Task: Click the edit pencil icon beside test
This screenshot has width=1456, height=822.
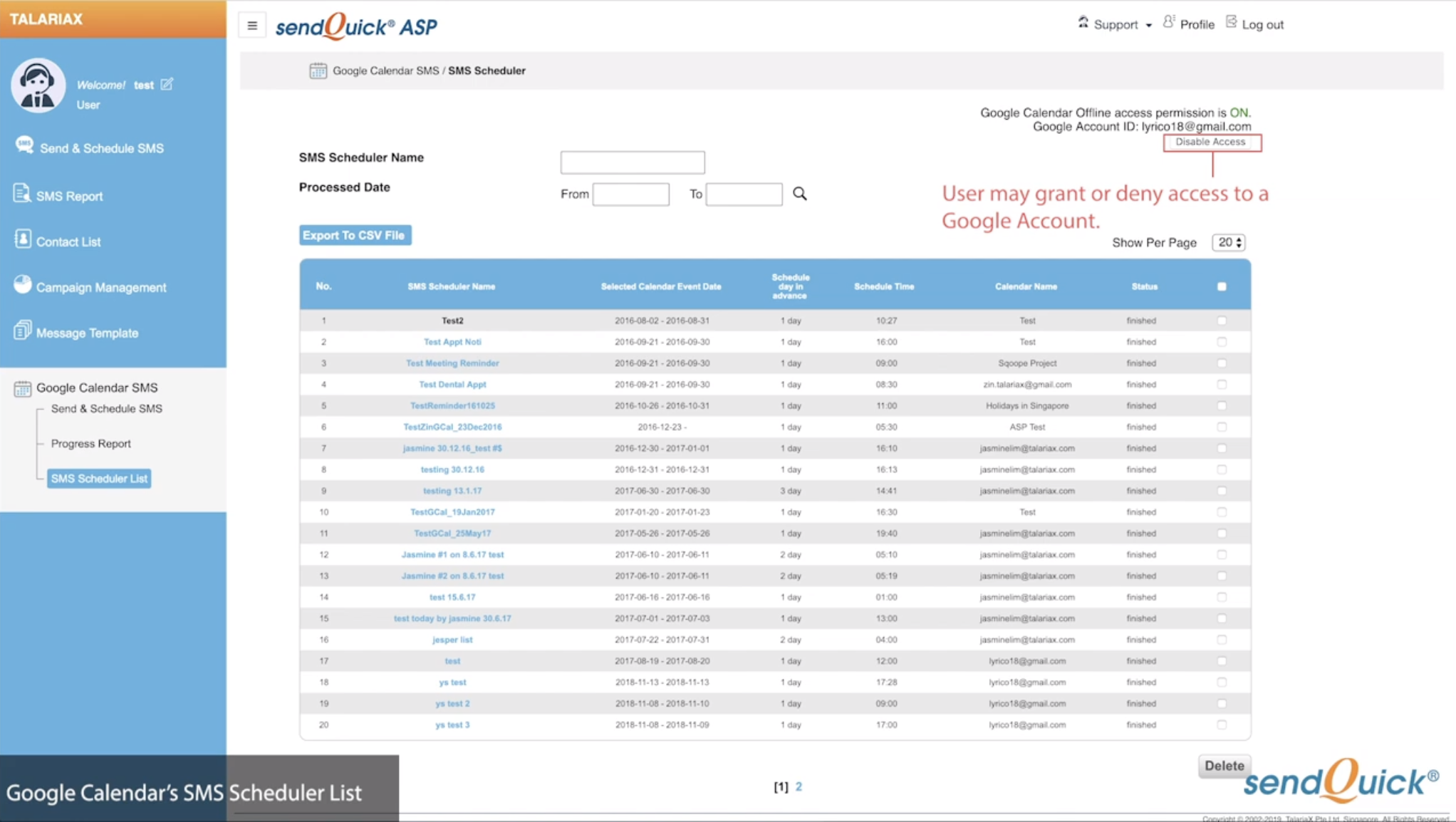Action: 167,84
